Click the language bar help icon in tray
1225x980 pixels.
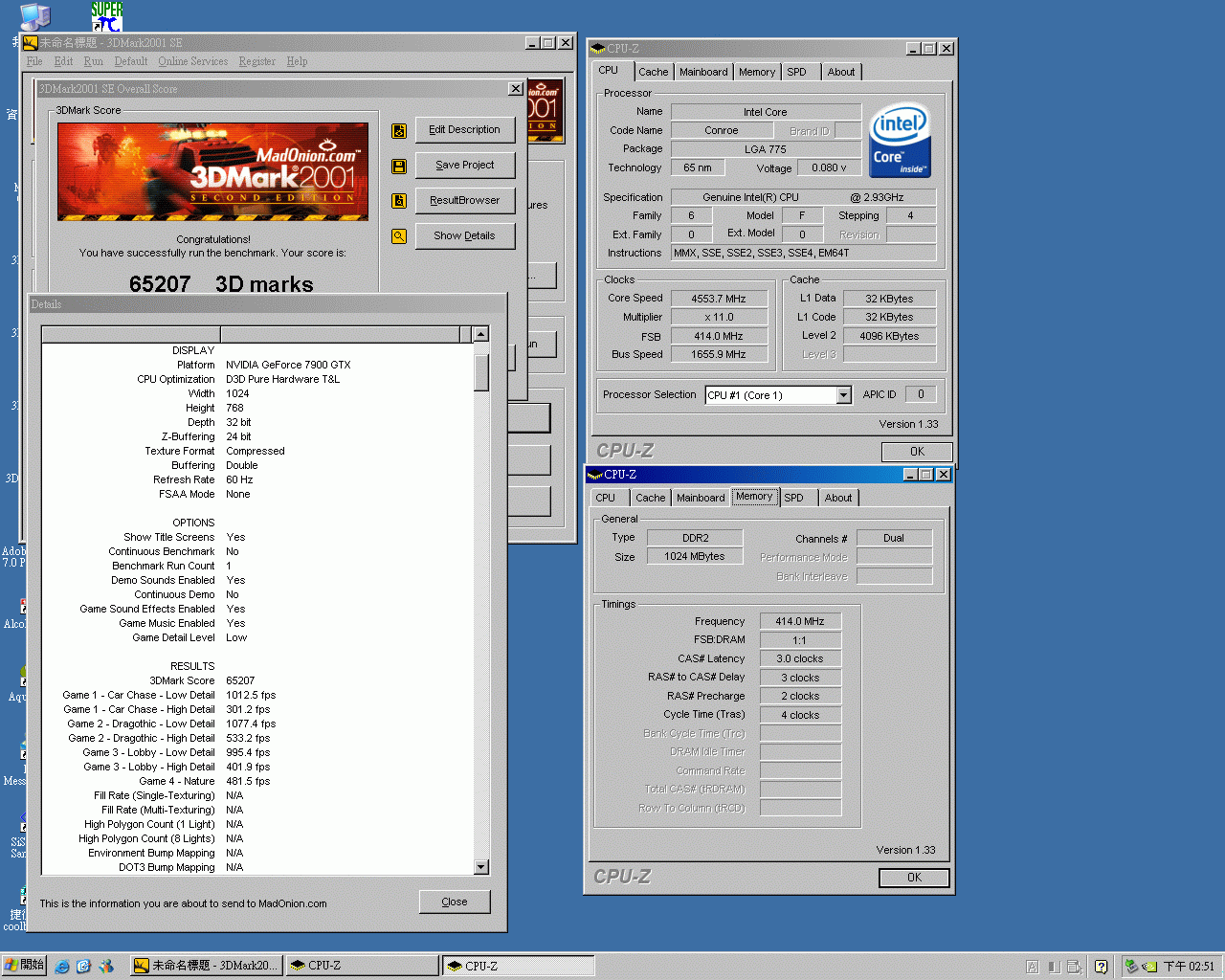[1102, 967]
